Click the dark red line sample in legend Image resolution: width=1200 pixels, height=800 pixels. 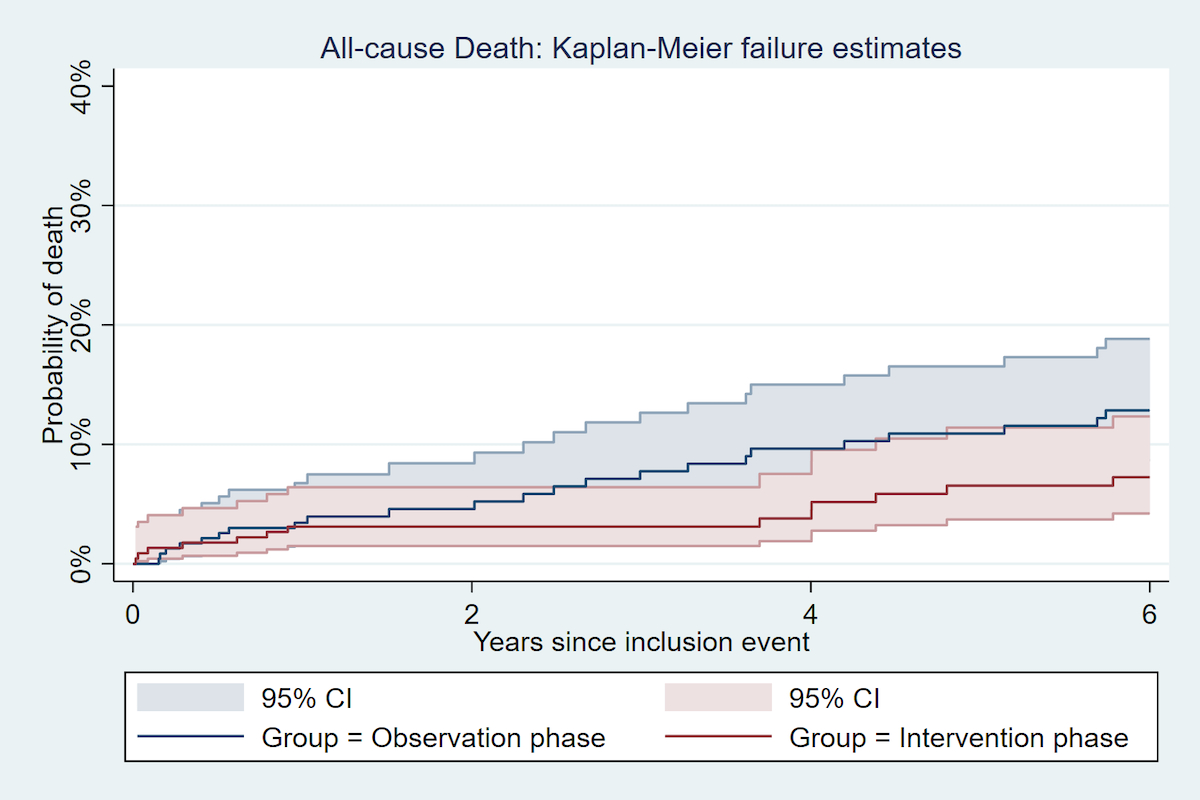(x=718, y=738)
